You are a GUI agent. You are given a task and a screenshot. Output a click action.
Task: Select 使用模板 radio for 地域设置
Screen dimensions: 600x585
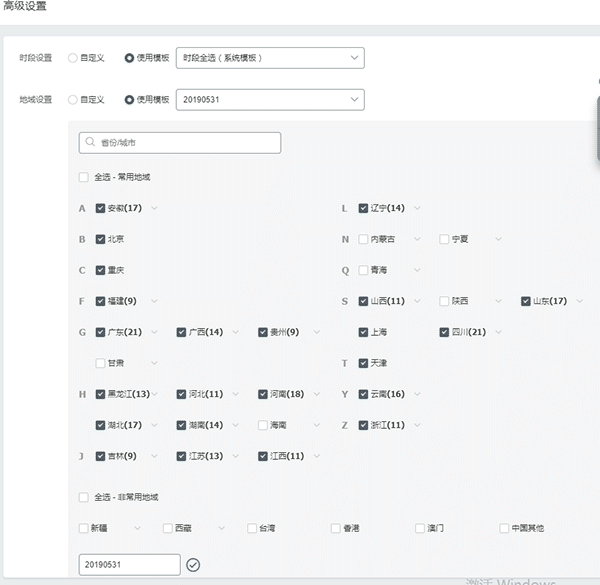coord(129,99)
